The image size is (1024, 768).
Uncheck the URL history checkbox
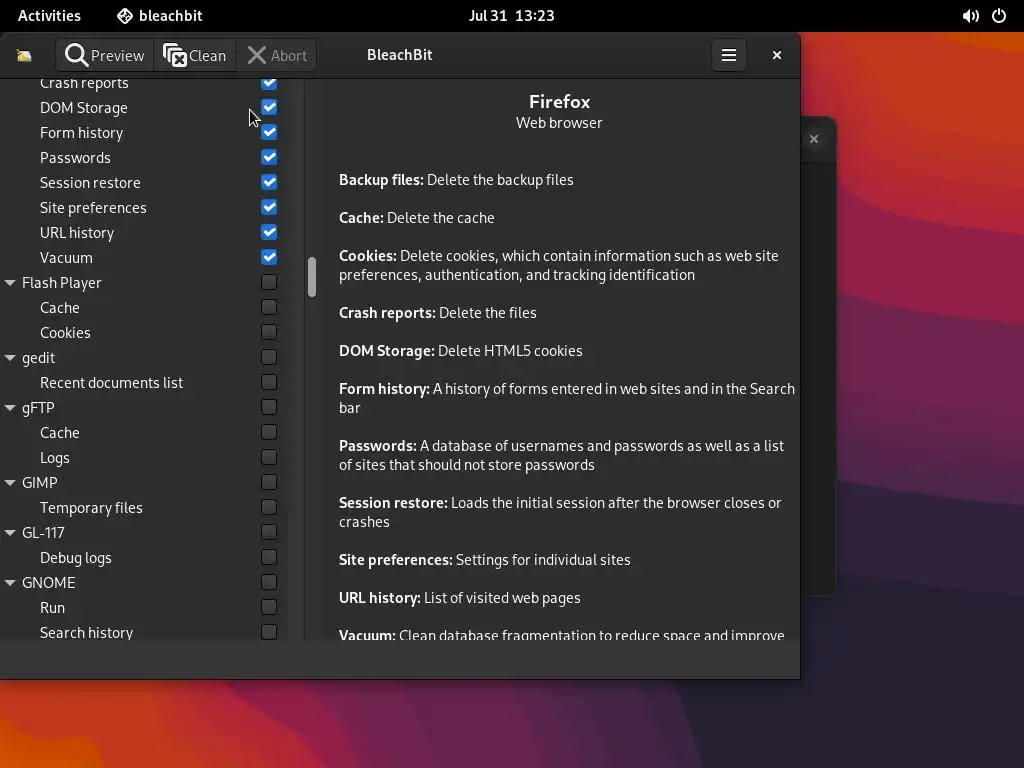point(269,232)
